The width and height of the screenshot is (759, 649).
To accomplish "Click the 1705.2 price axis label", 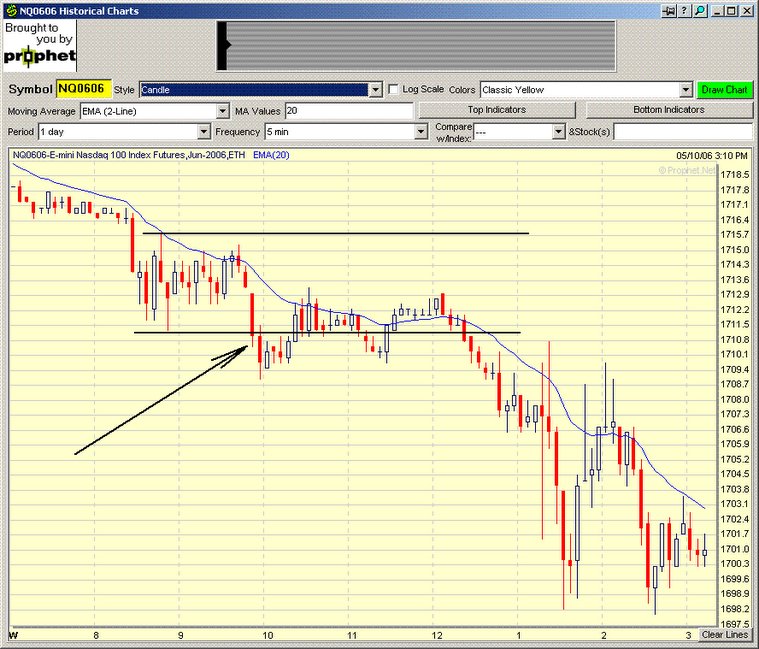I will click(735, 459).
